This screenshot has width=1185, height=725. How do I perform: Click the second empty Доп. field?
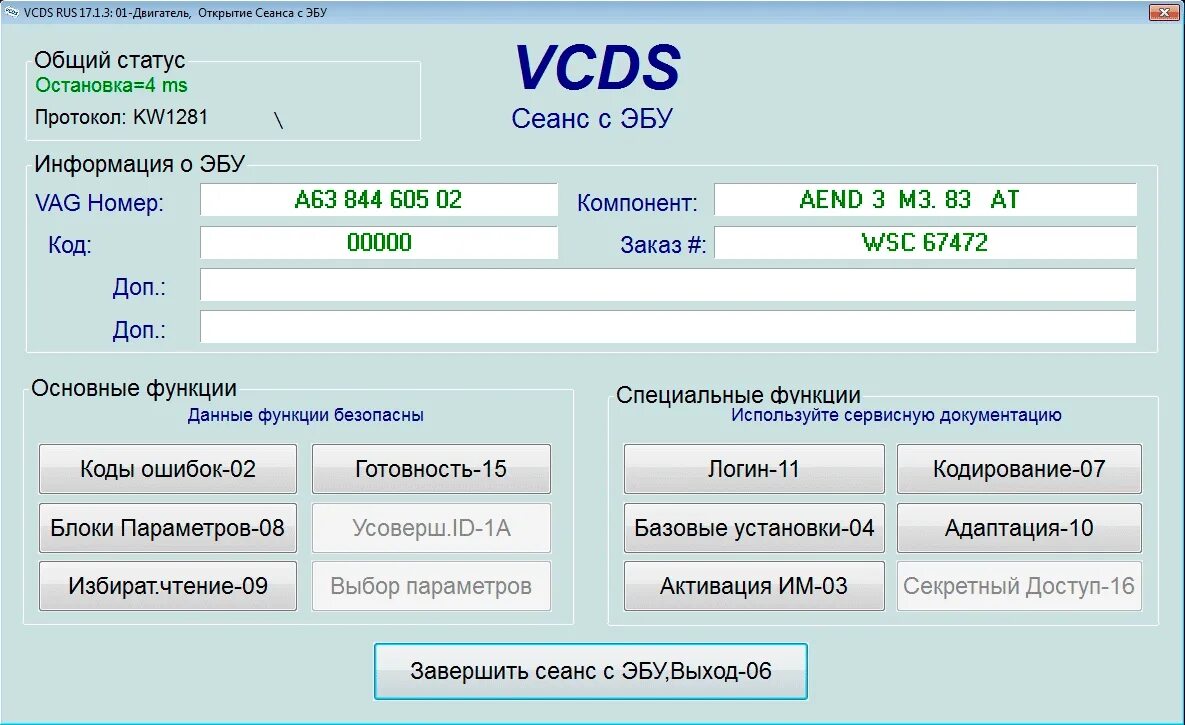(668, 327)
